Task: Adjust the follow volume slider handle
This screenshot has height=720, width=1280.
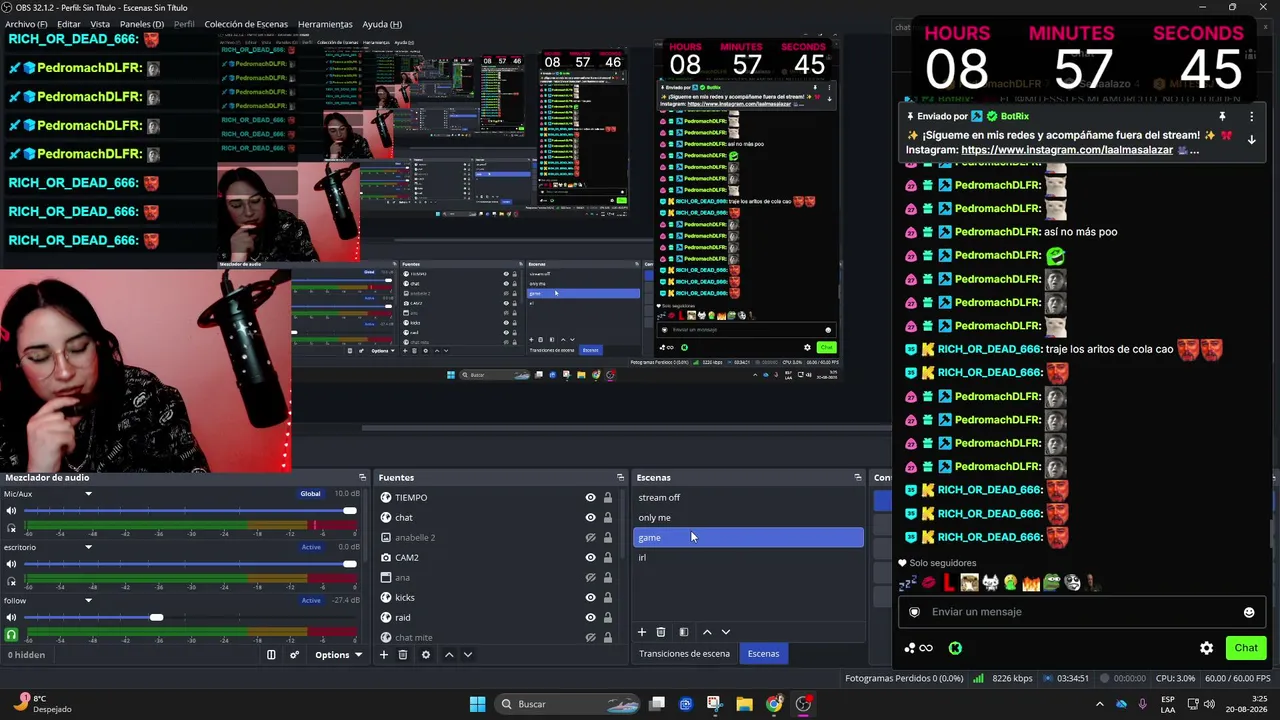Action: tap(156, 617)
